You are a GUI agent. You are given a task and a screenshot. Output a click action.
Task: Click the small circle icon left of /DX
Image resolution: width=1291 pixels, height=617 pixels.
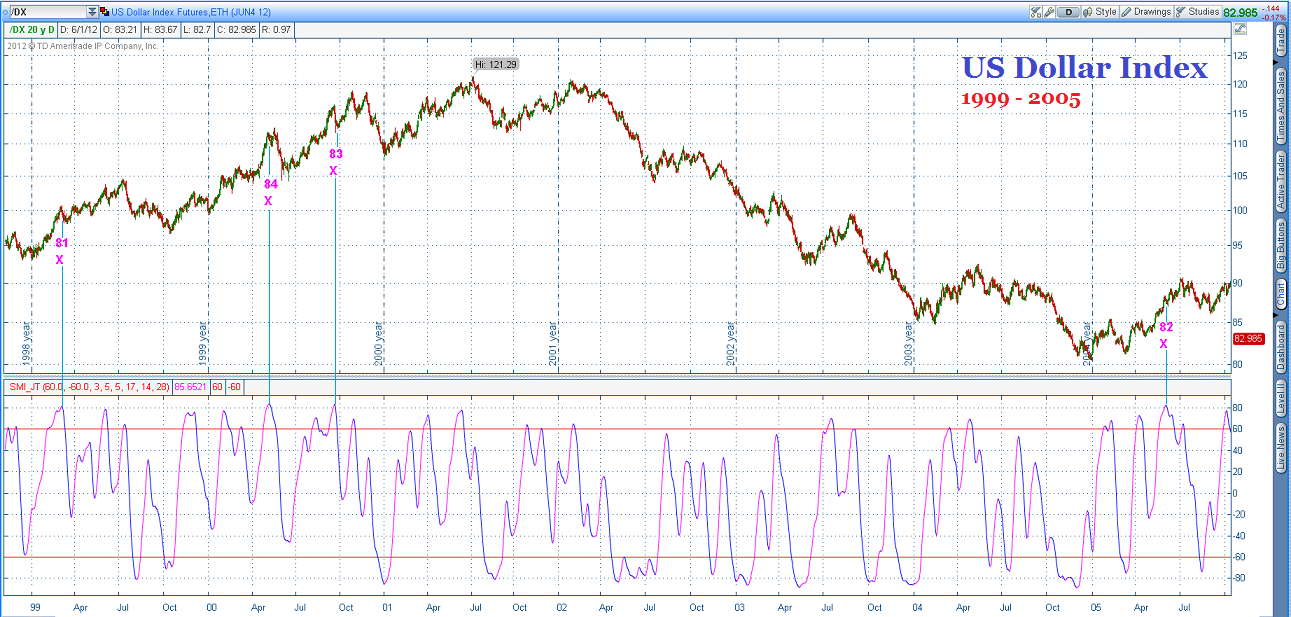tap(5, 12)
